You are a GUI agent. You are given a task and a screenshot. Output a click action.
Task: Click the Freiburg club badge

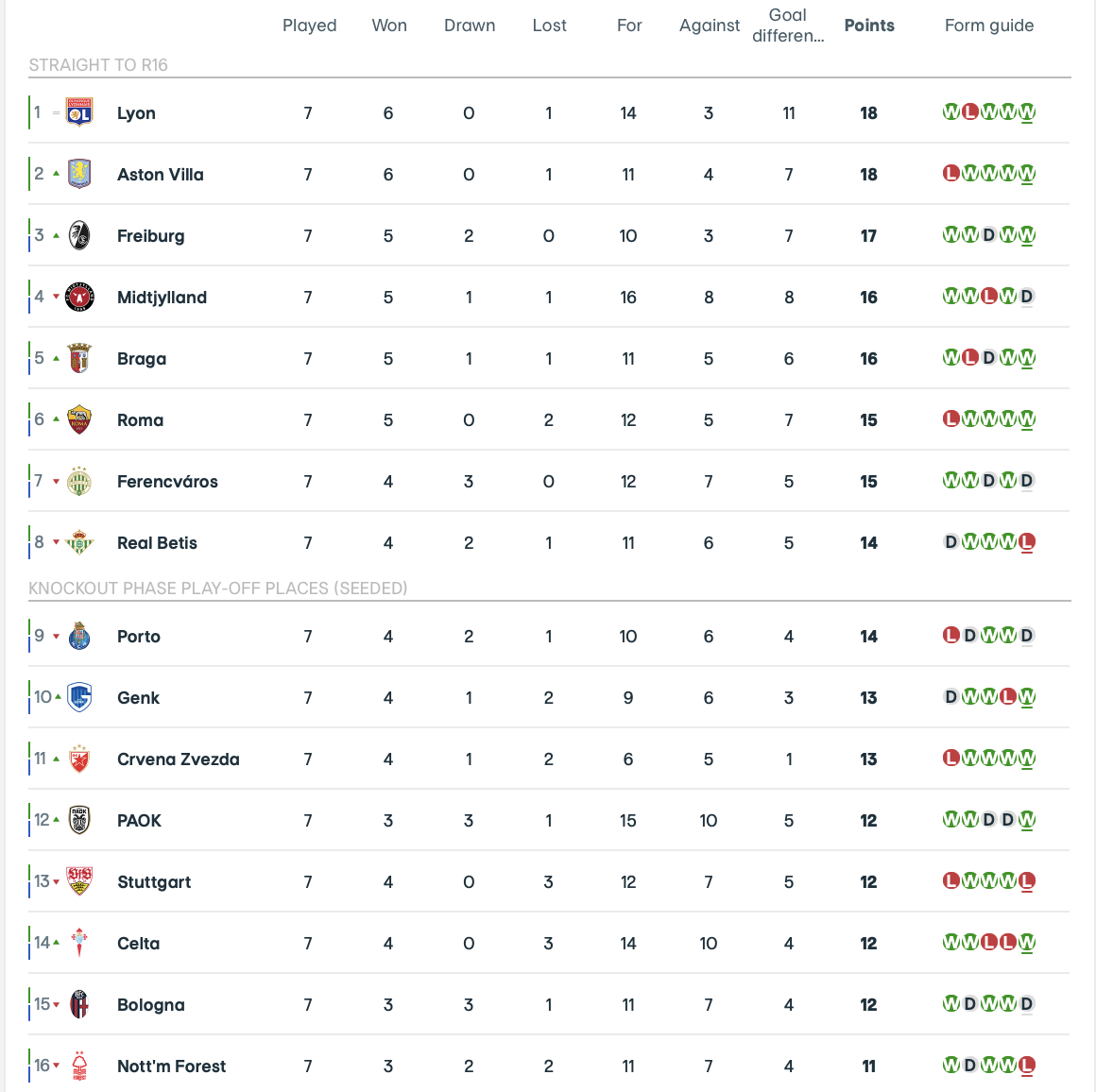coord(79,236)
